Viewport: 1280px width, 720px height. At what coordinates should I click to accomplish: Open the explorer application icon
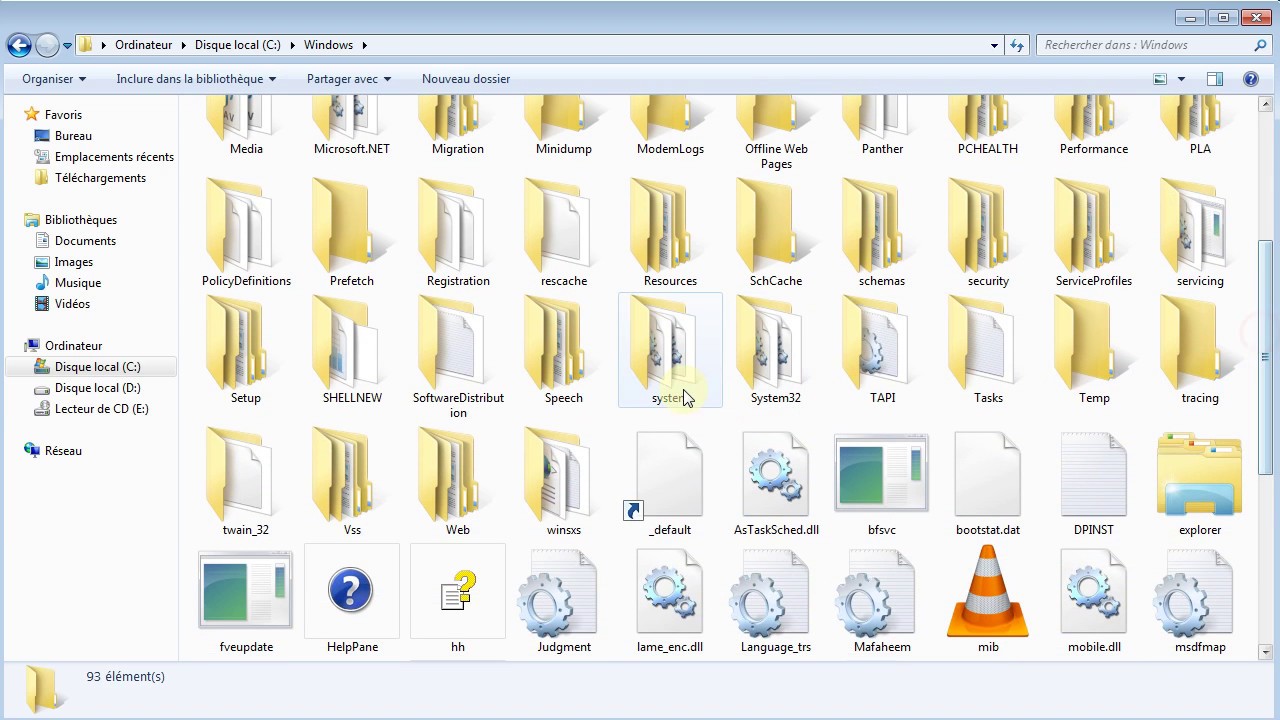click(1199, 476)
